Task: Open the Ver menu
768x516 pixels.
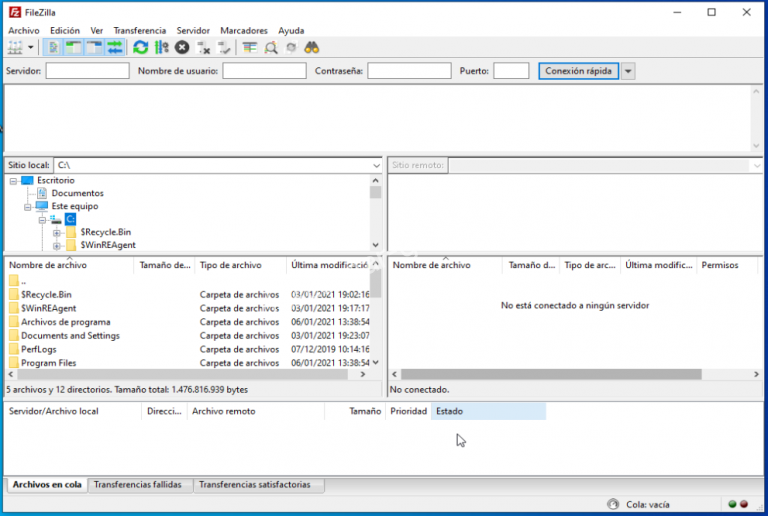Action: tap(96, 30)
